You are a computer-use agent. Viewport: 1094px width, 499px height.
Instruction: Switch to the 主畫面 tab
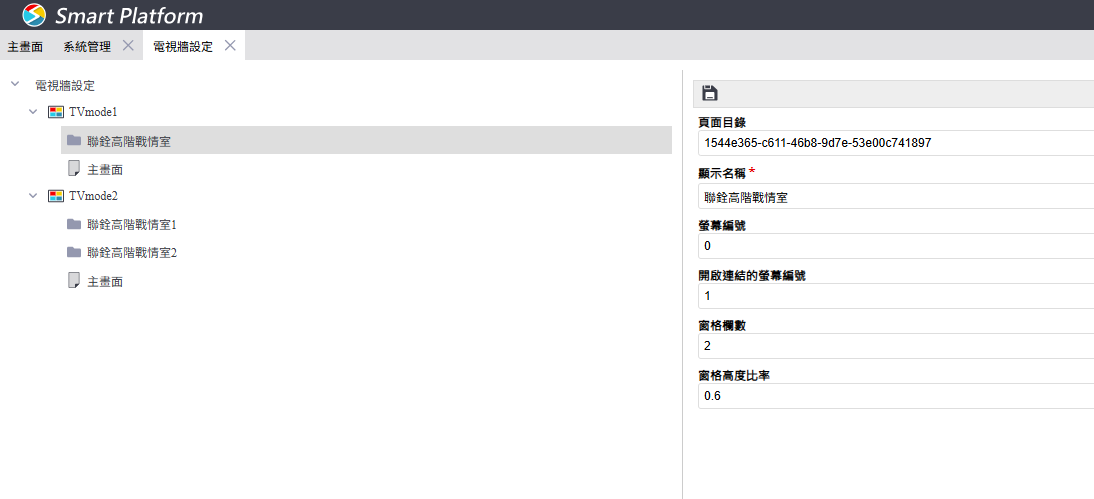(25, 46)
